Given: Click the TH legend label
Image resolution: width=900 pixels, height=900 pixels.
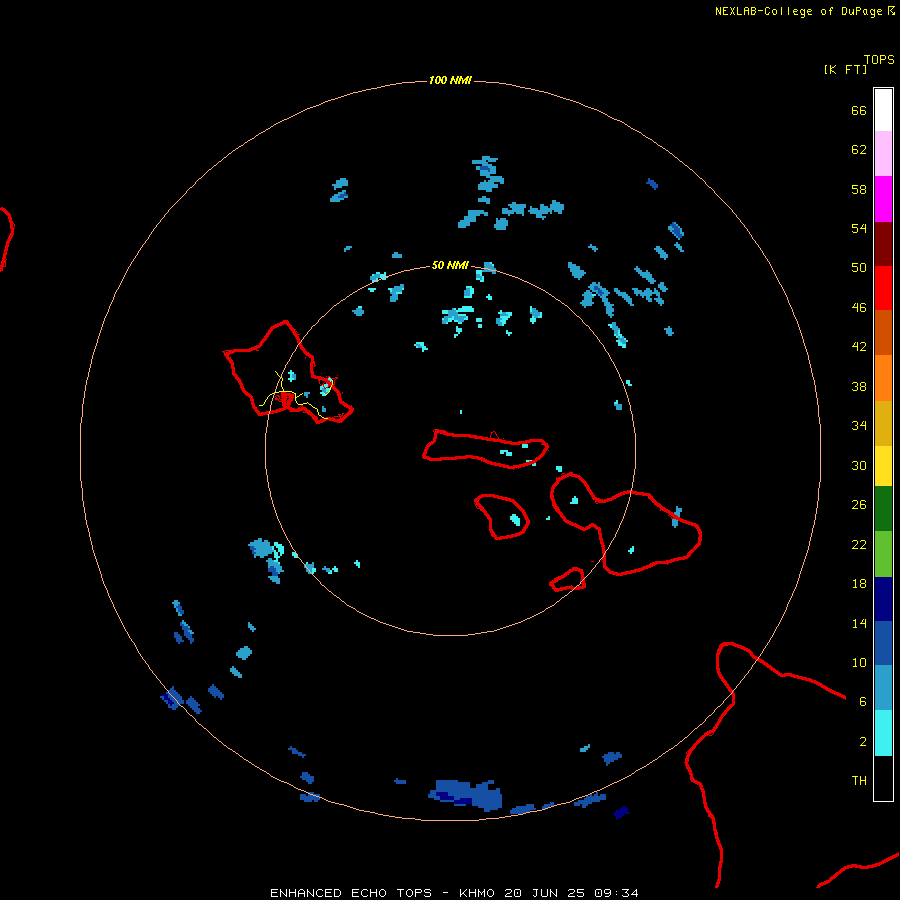Looking at the screenshot, I should [x=859, y=781].
